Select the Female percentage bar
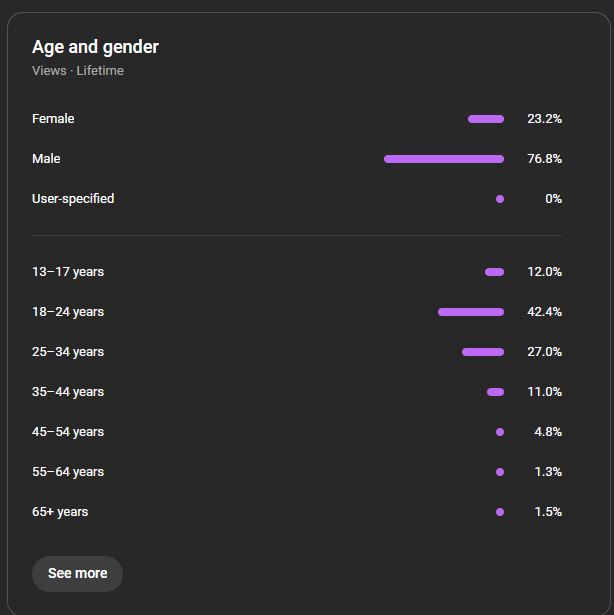This screenshot has height=615, width=614. (x=486, y=119)
